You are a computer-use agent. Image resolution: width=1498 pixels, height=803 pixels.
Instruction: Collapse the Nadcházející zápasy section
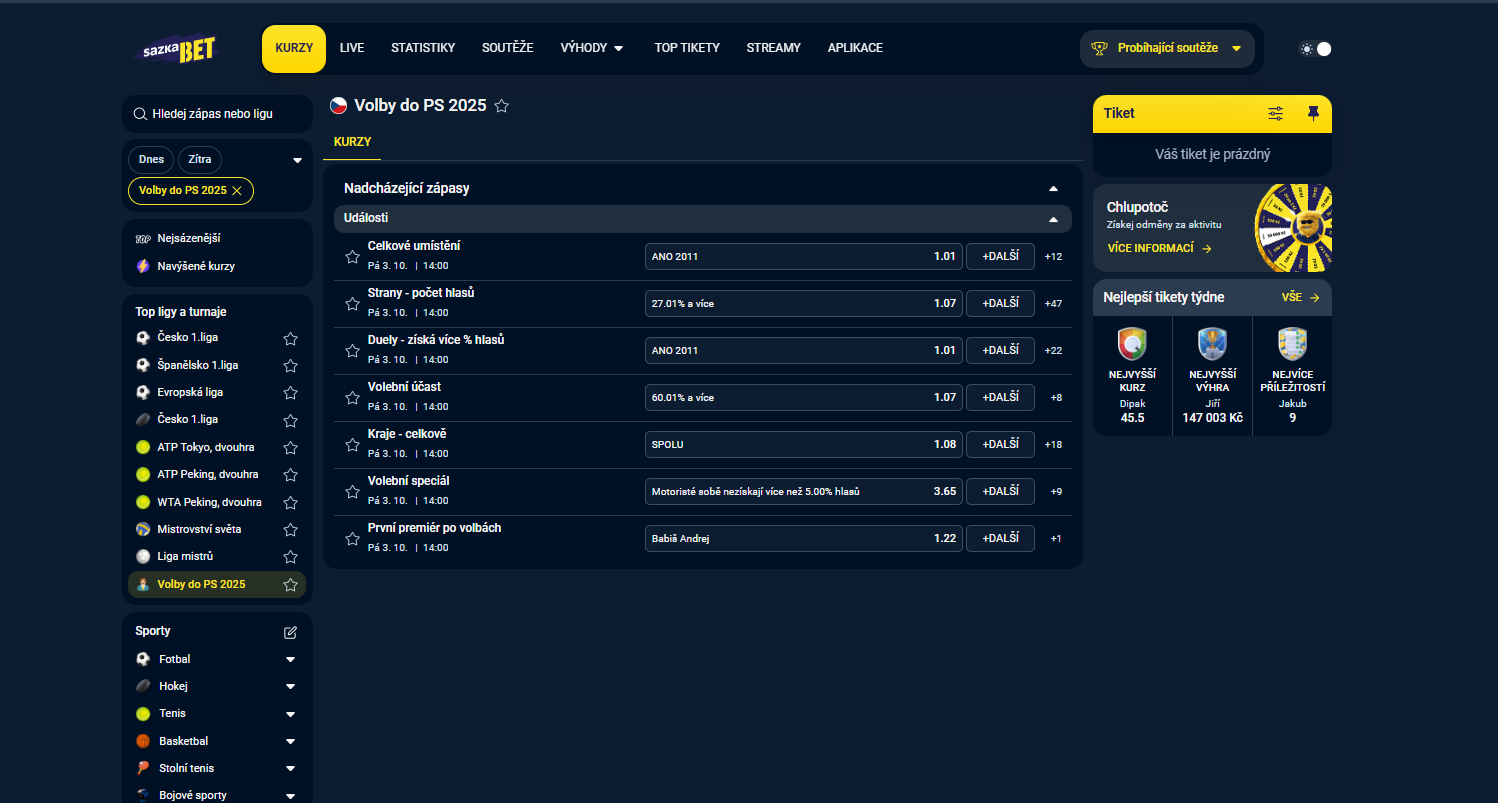pyautogui.click(x=1052, y=188)
